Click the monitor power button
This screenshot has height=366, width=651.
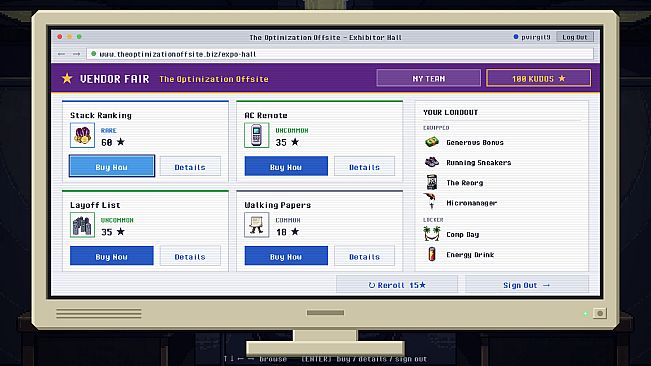pyautogui.click(x=600, y=313)
